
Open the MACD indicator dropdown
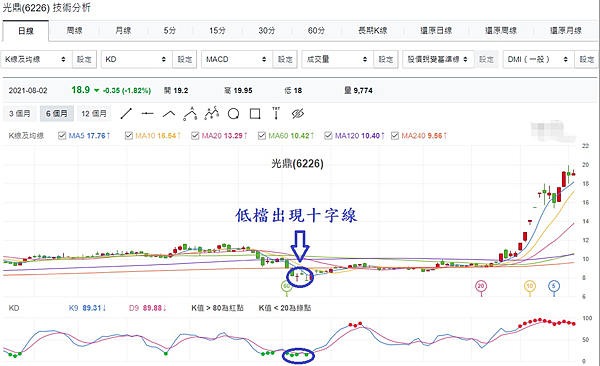click(237, 59)
